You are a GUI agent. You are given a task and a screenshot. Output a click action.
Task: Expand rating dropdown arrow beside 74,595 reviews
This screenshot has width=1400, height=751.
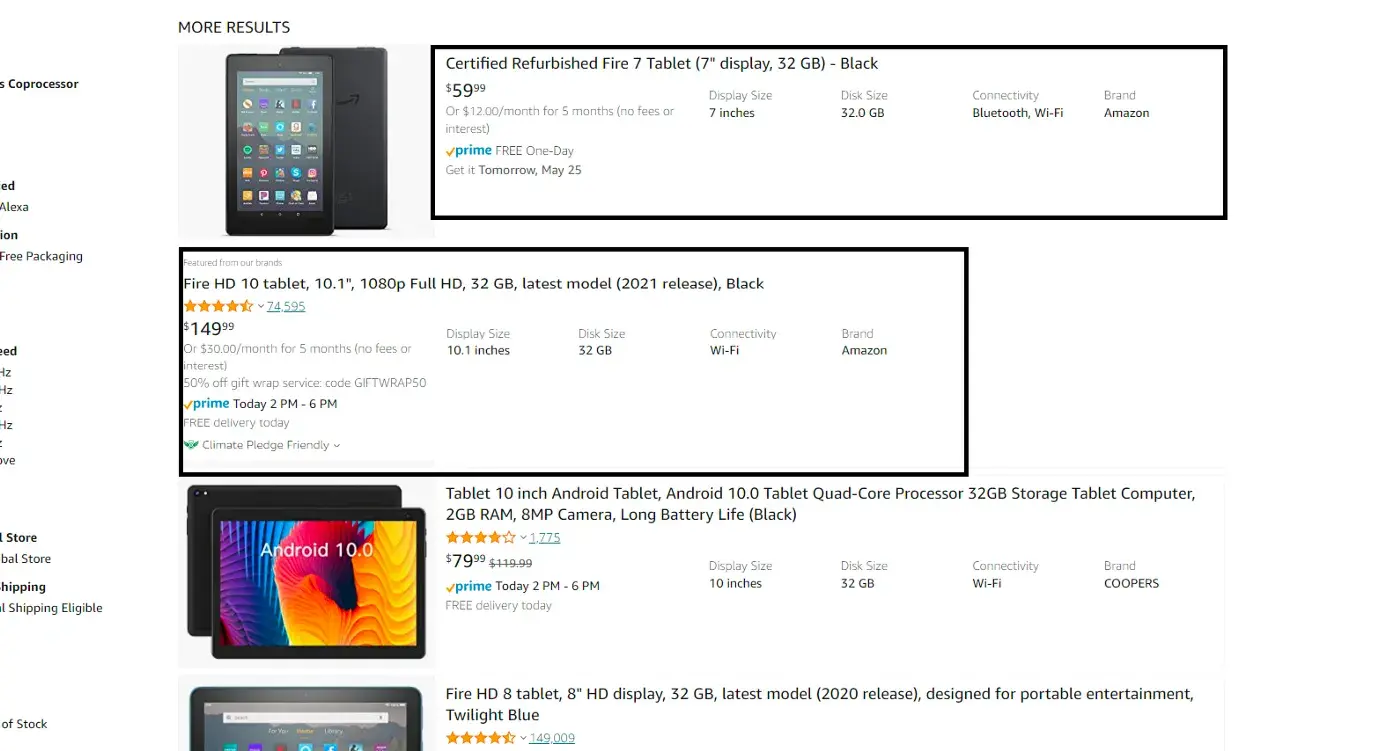point(261,307)
